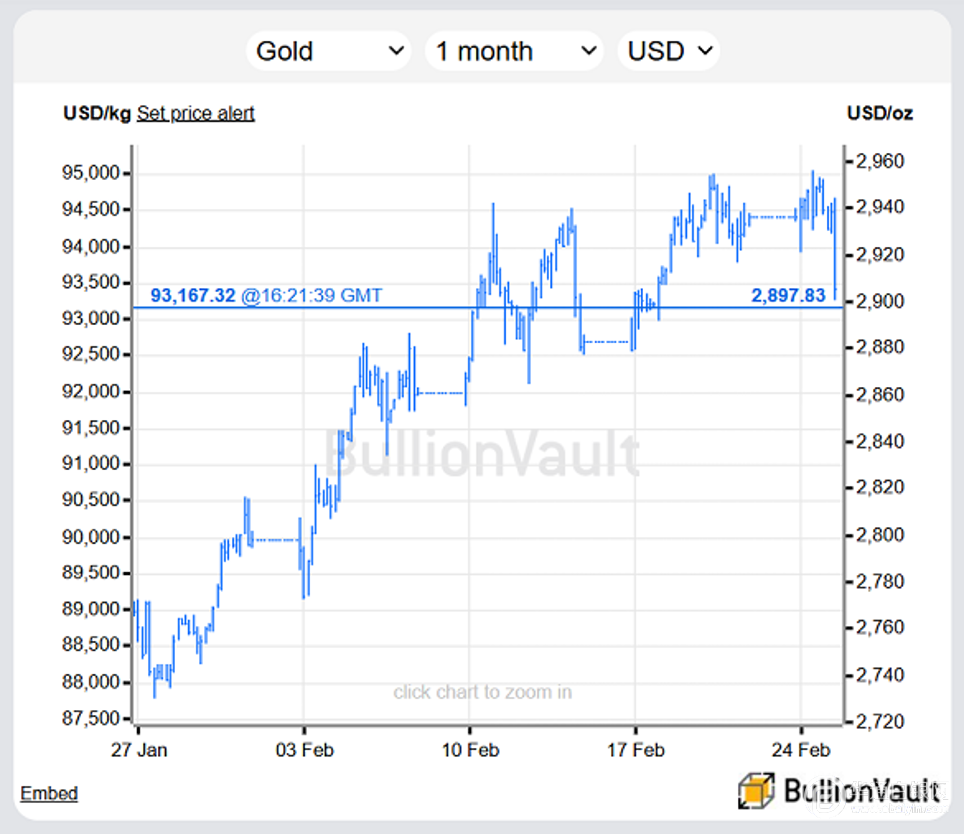The width and height of the screenshot is (964, 834).
Task: Click the 24 Feb date marker
Action: point(801,750)
